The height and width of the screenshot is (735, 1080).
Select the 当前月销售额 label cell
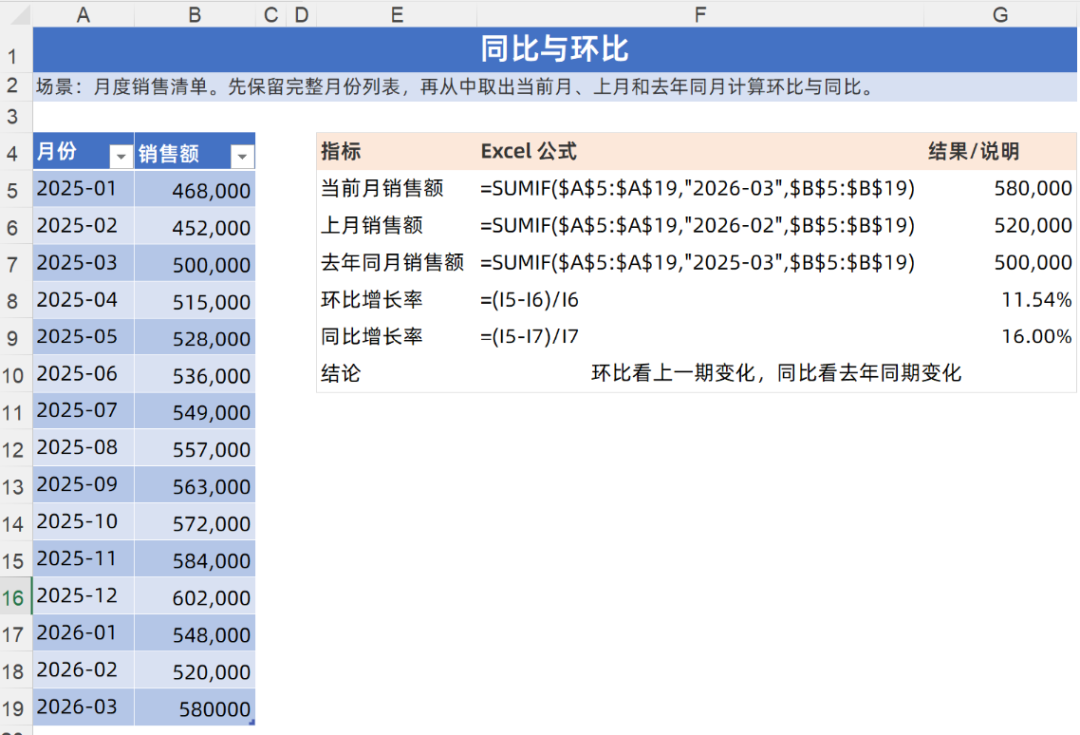click(x=397, y=189)
